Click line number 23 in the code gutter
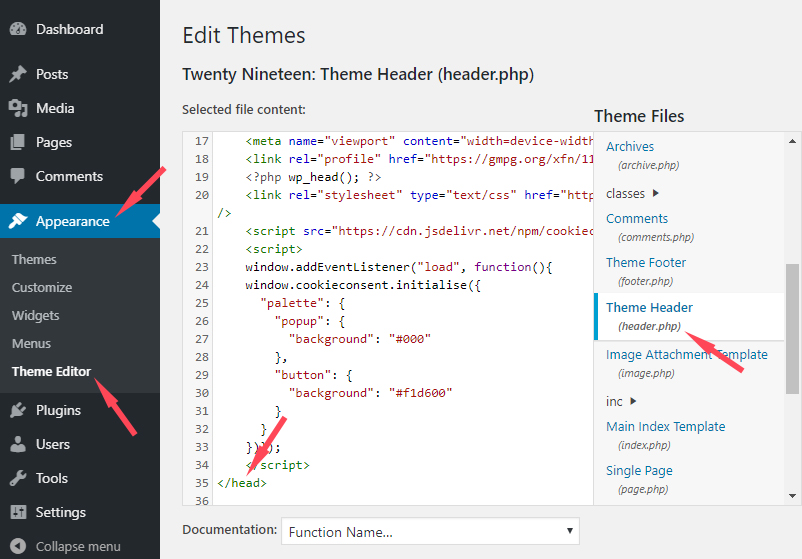Screen dimensions: 802x559 point(202,267)
